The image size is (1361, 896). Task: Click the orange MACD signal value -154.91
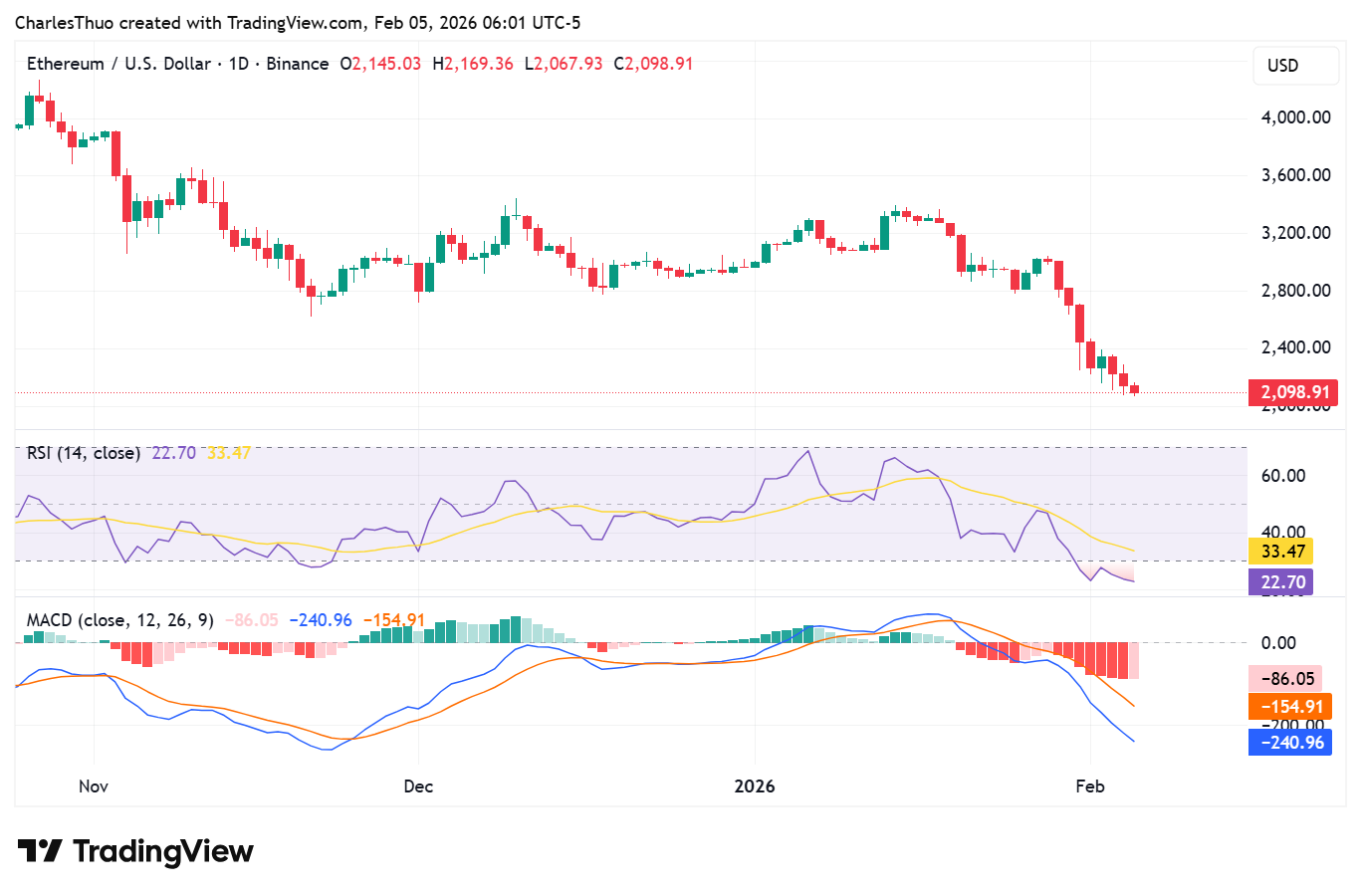pyautogui.click(x=1289, y=706)
